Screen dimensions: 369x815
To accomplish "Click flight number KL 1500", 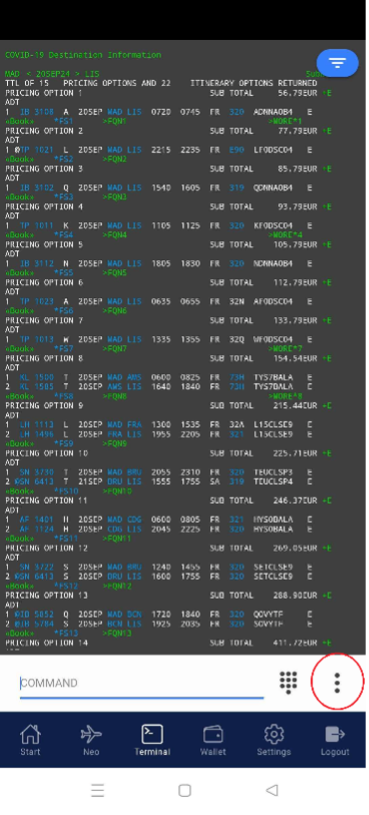I will coord(36,377).
